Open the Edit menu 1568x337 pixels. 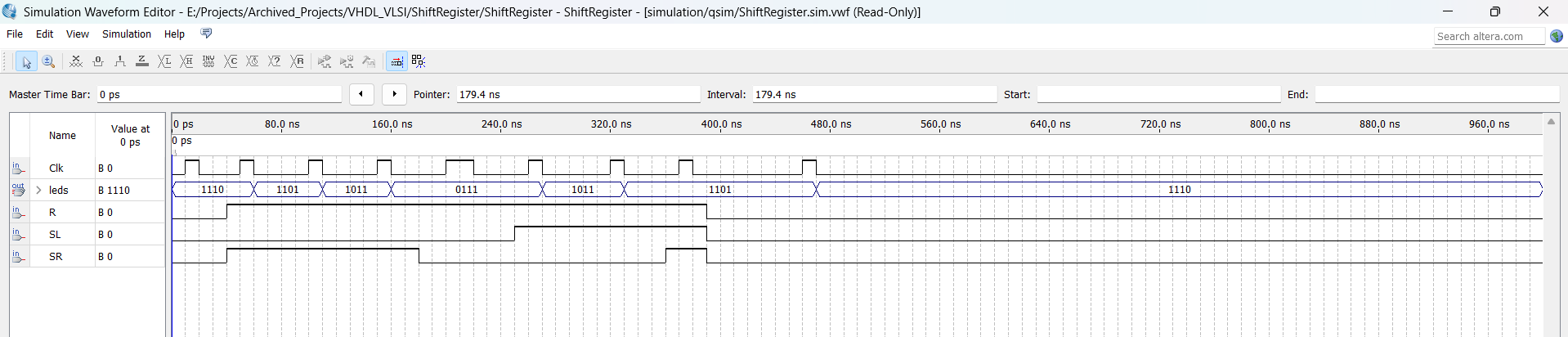[x=44, y=34]
